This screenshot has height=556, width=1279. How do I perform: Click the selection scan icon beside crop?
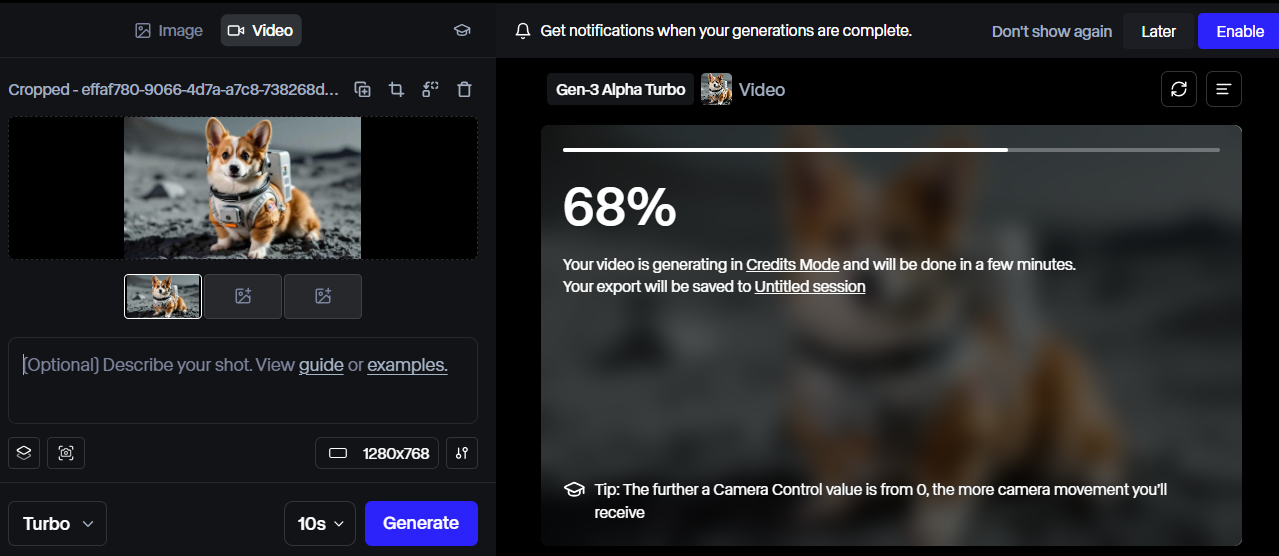point(430,90)
